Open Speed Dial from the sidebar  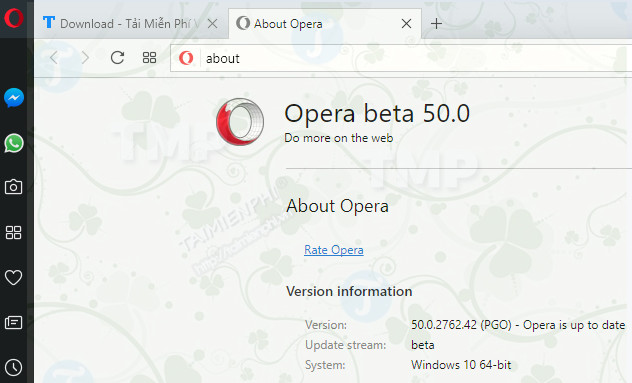point(13,232)
